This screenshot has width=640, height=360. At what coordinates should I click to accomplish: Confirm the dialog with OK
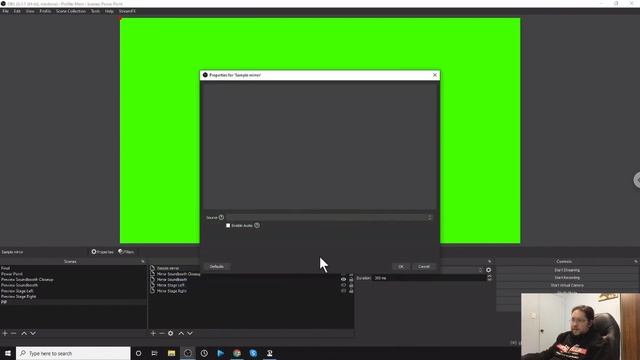tap(401, 267)
